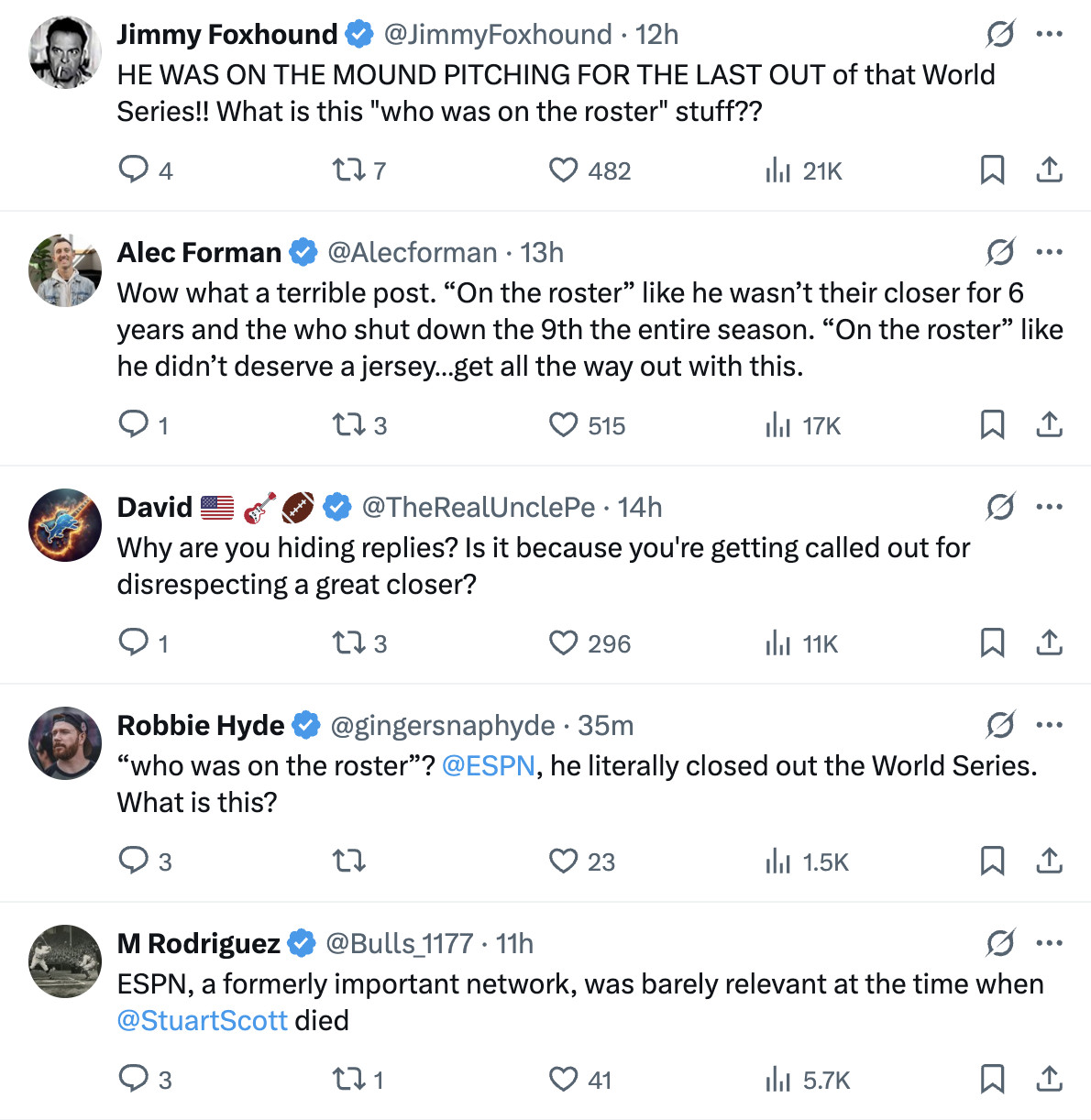Open the reply icon on M Rodriguez's tweet
This screenshot has width=1091, height=1120.
pyautogui.click(x=134, y=1079)
